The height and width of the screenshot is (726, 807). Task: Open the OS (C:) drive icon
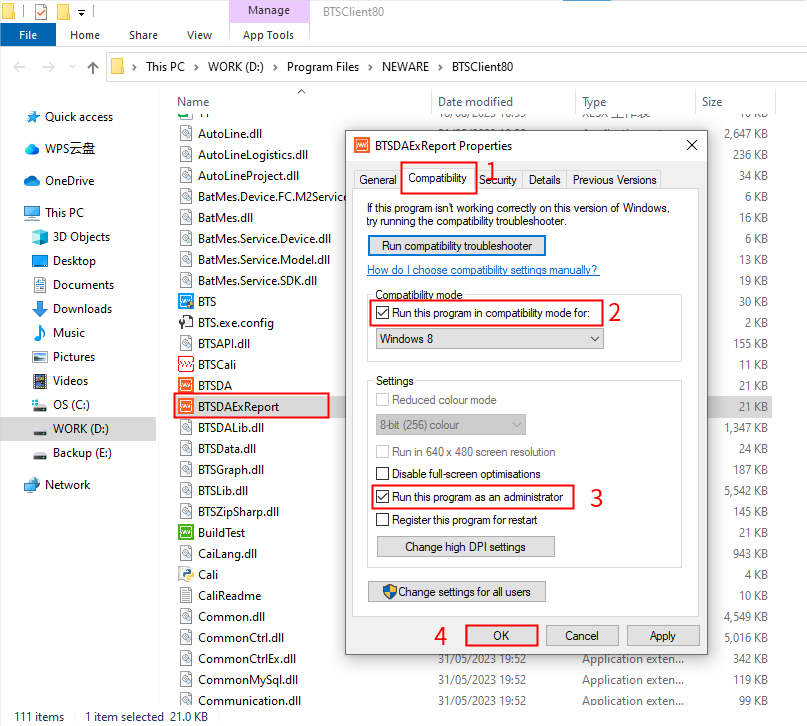(40, 405)
